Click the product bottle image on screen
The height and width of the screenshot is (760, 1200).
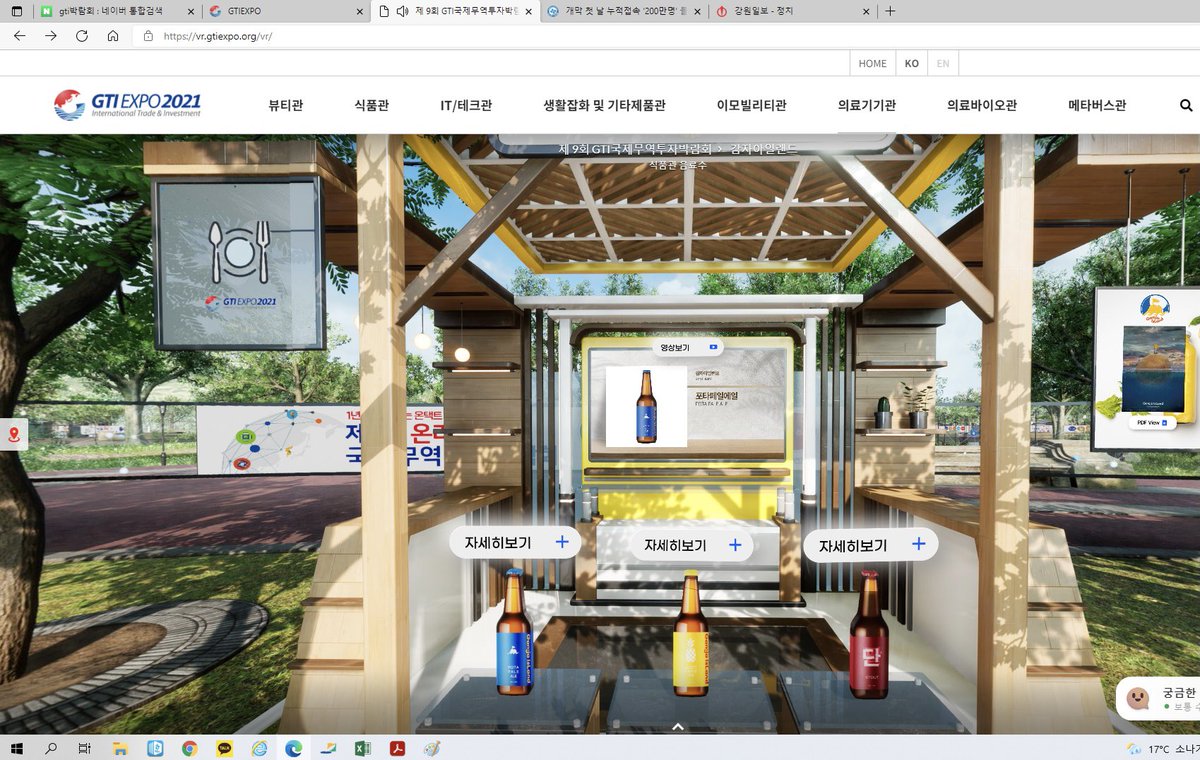646,406
